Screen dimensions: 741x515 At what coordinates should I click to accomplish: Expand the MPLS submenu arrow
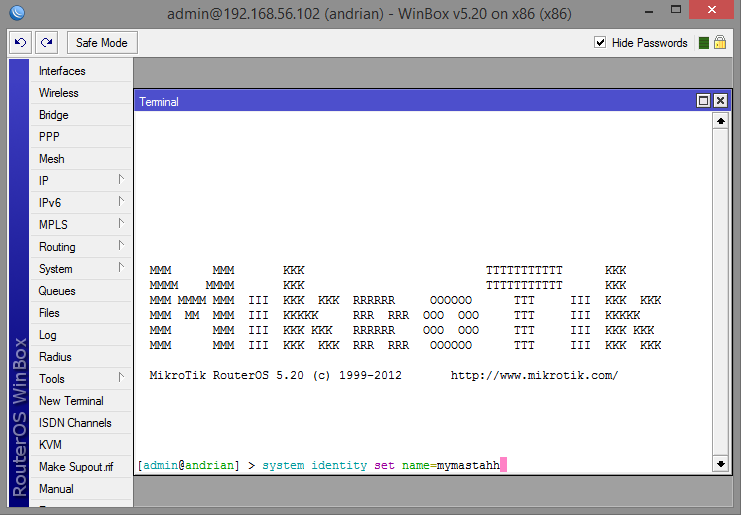point(121,223)
